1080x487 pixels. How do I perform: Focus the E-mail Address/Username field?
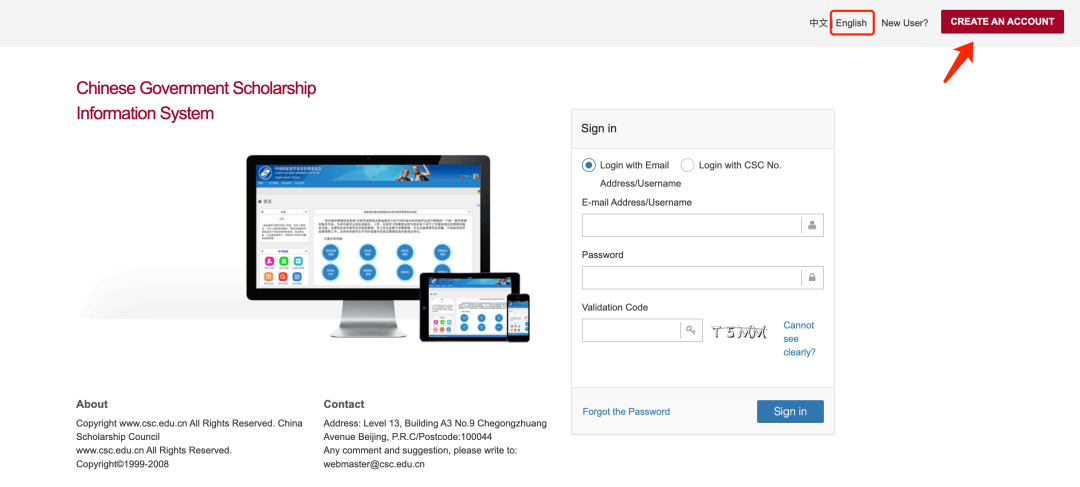703,225
